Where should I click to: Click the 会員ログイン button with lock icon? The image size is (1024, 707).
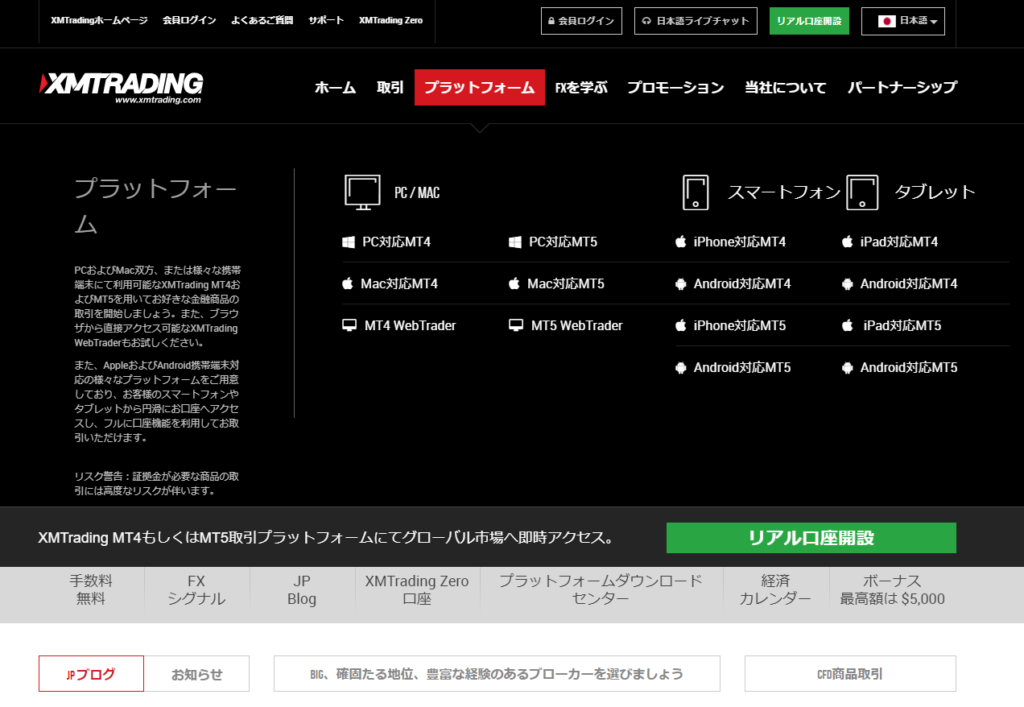[581, 21]
